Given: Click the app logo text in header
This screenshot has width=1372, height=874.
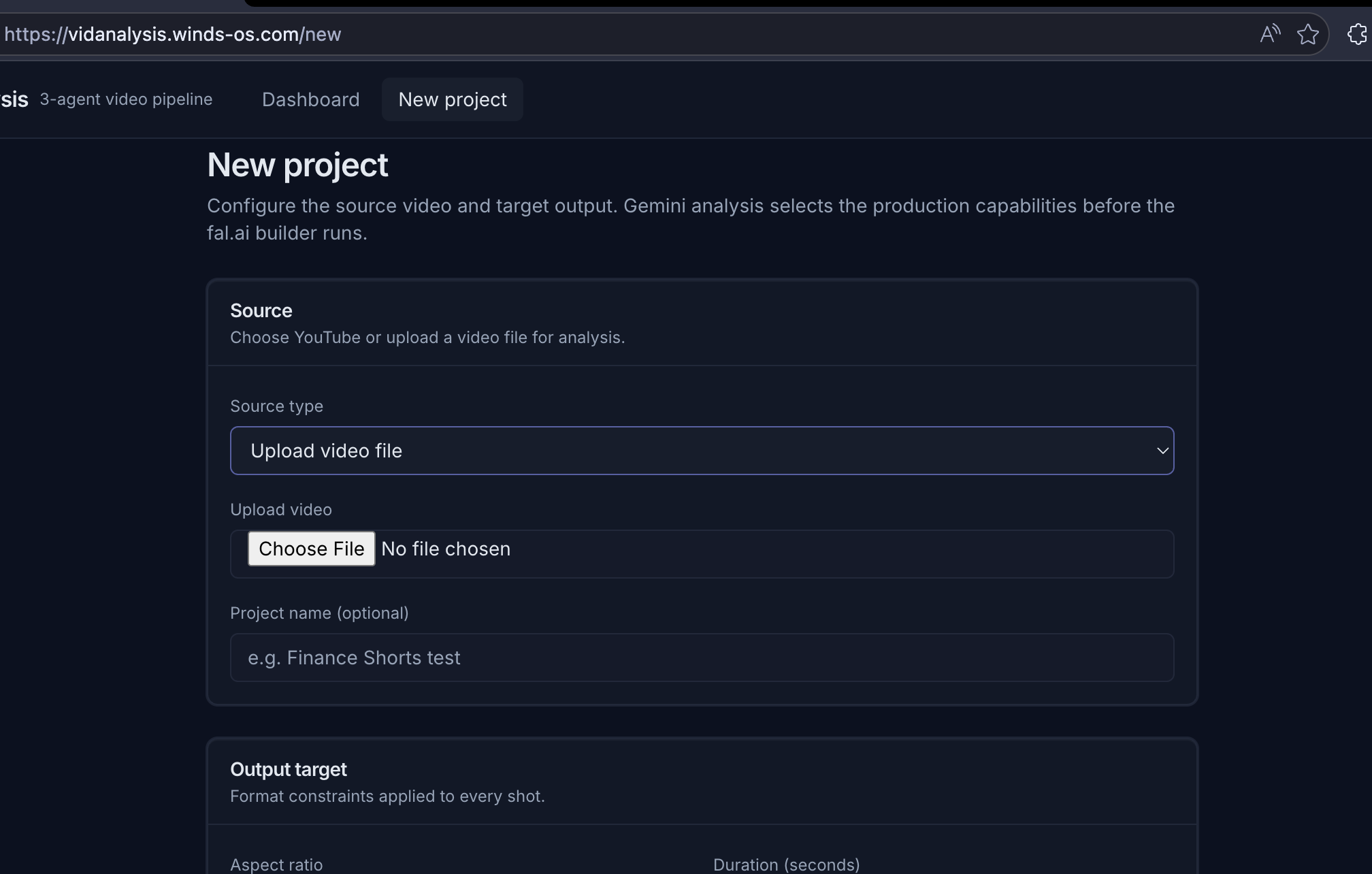Looking at the screenshot, I should click(x=14, y=99).
